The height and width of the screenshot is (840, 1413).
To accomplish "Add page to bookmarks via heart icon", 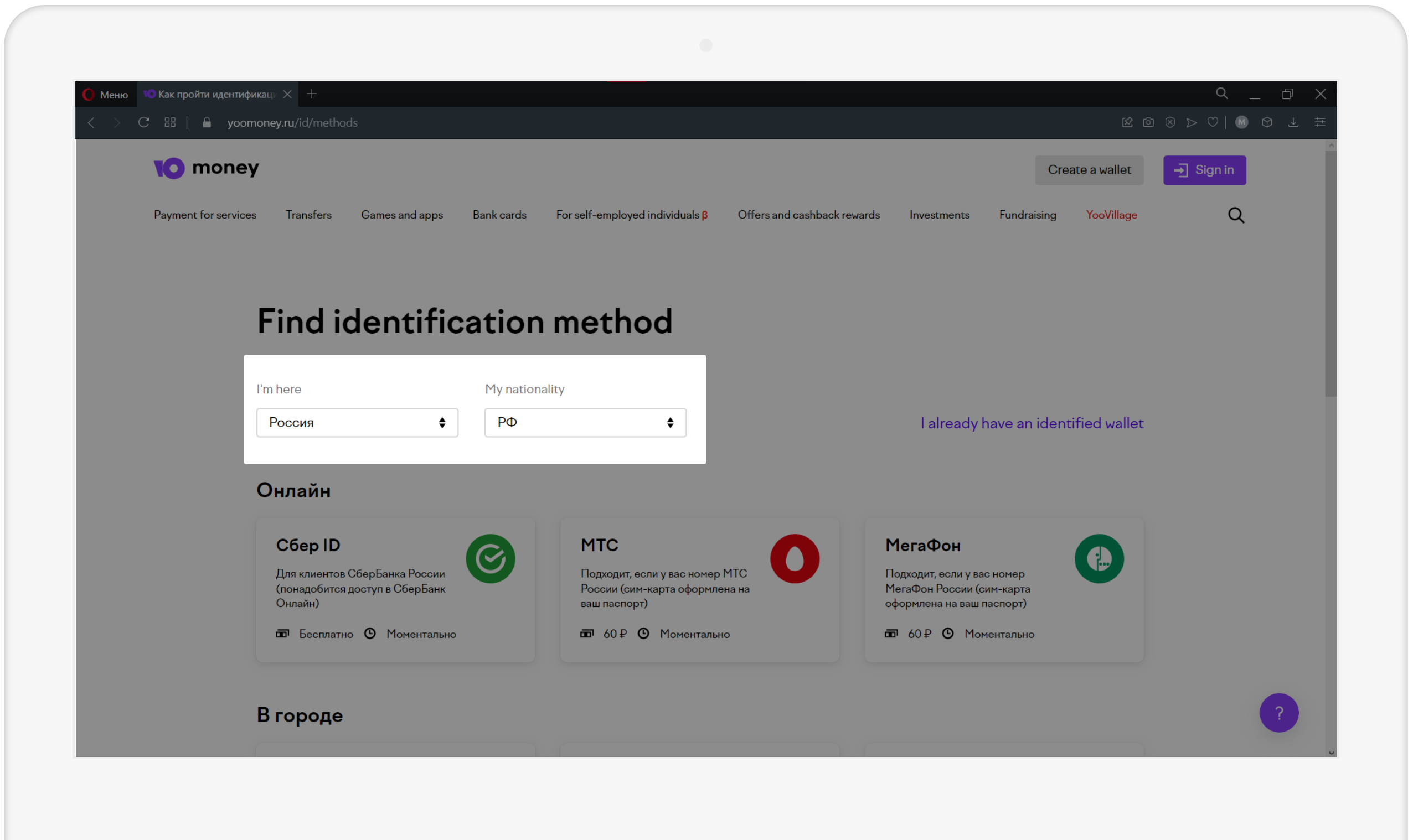I will 1212,122.
